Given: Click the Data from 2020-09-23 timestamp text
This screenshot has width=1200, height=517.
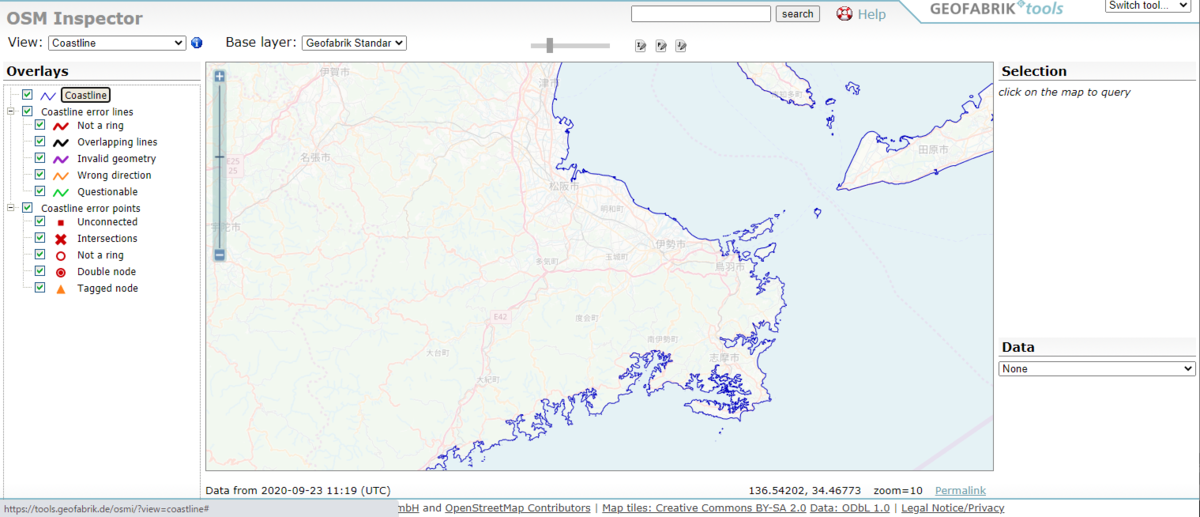Looking at the screenshot, I should point(297,491).
